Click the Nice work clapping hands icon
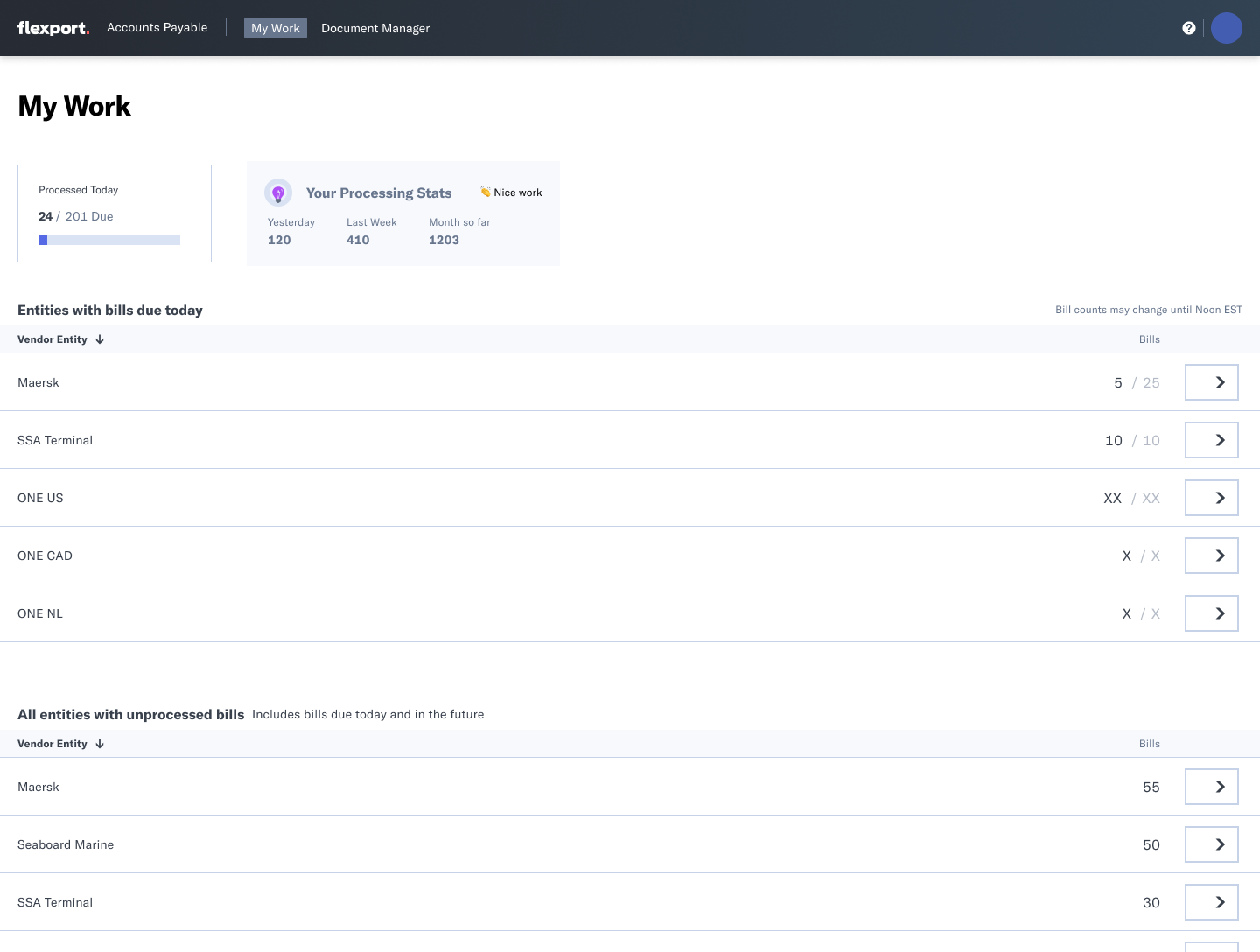 pos(485,192)
